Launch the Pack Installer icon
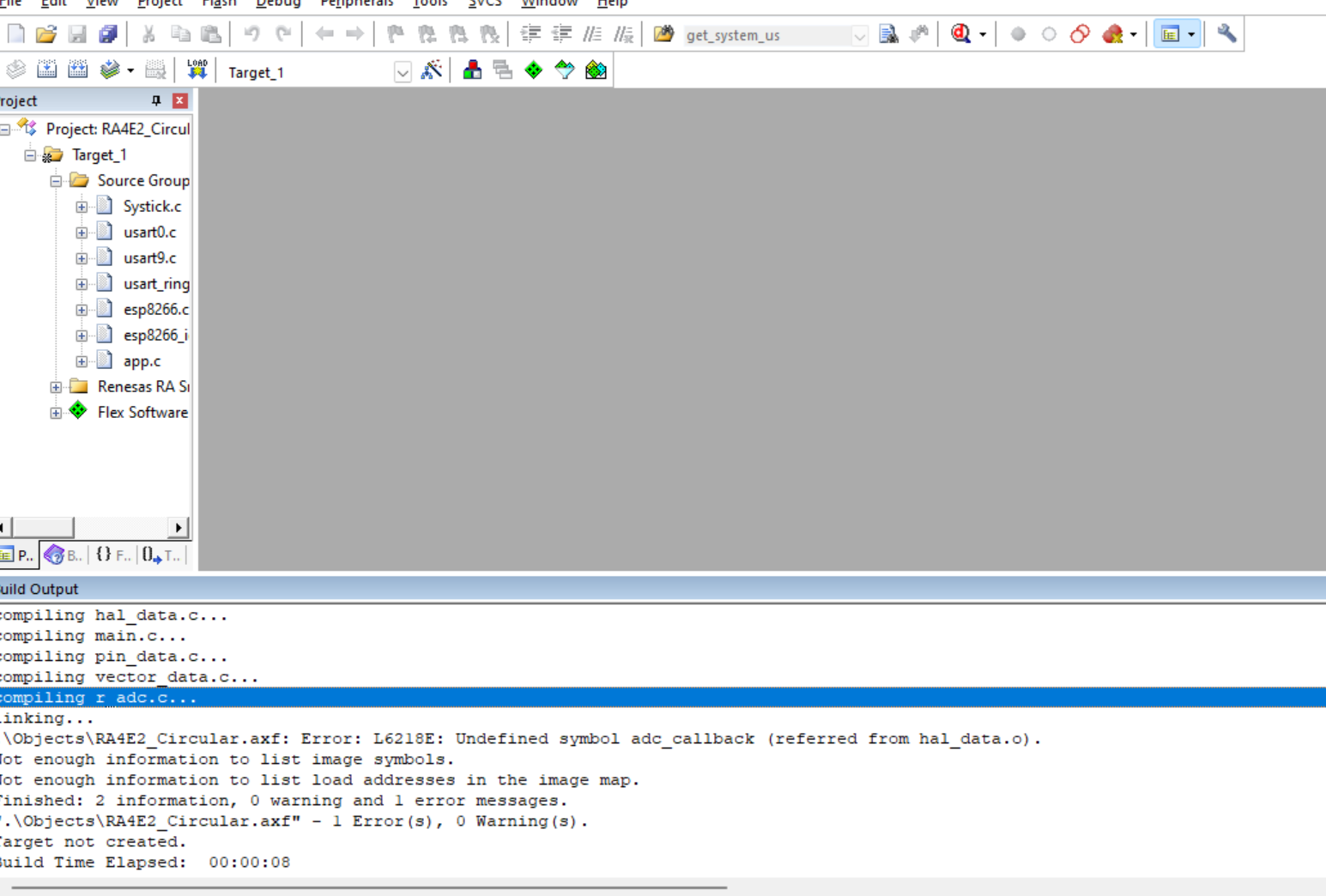1326x896 pixels. [x=596, y=70]
